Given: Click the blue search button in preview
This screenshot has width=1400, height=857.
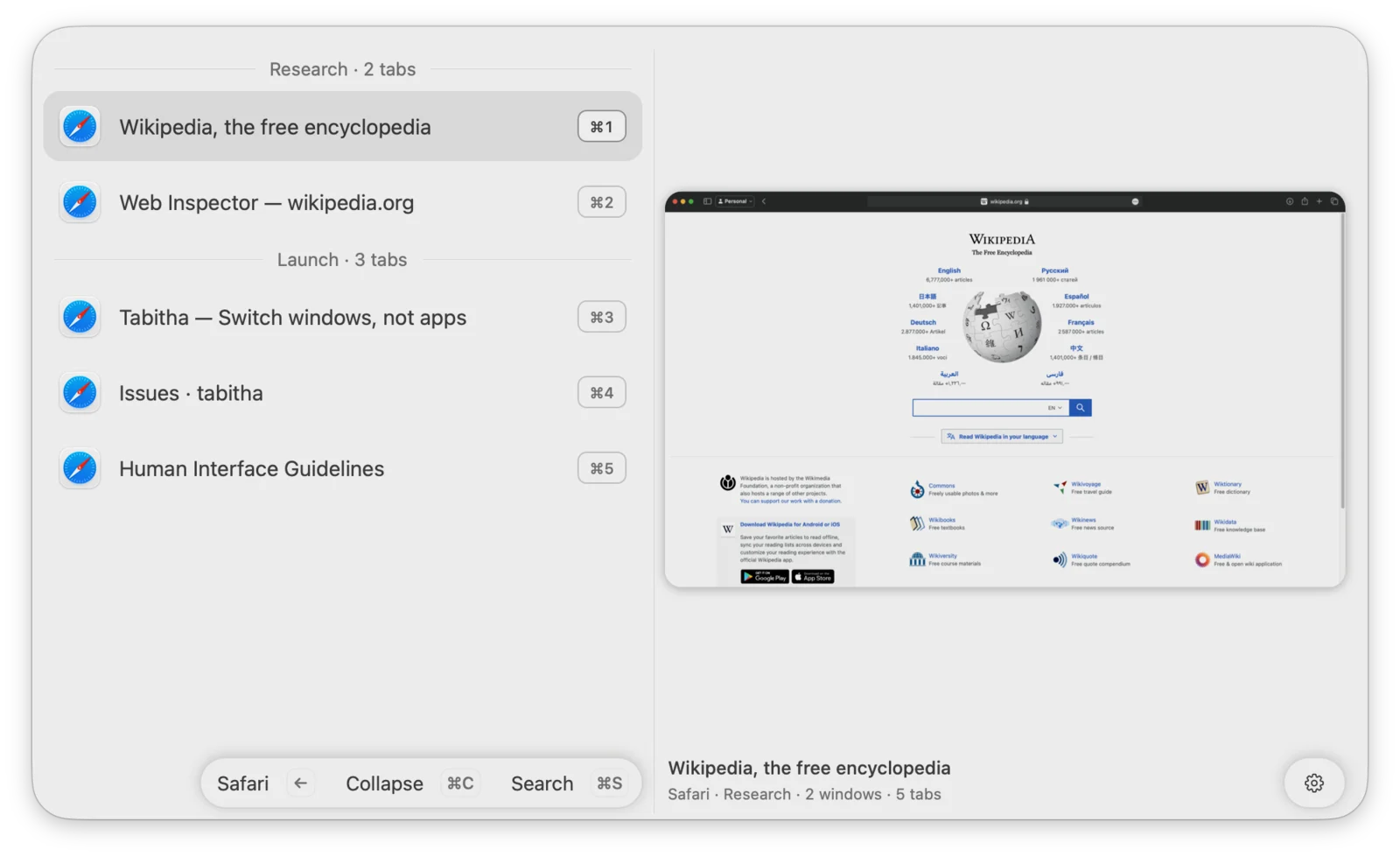Looking at the screenshot, I should click(x=1080, y=408).
